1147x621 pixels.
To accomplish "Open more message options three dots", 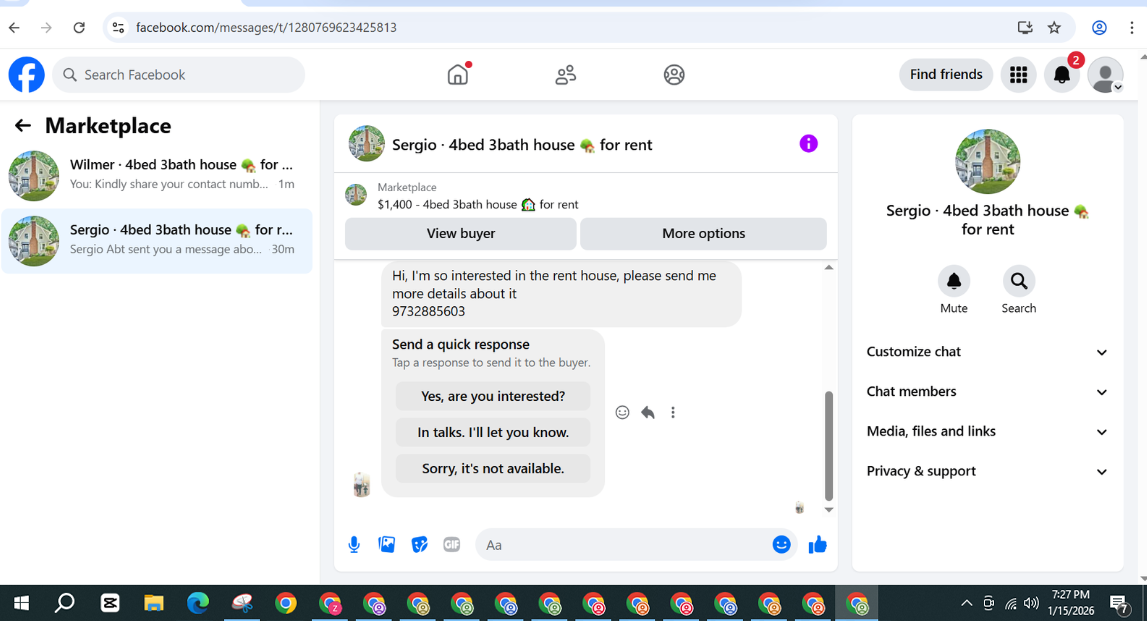I will tap(673, 413).
